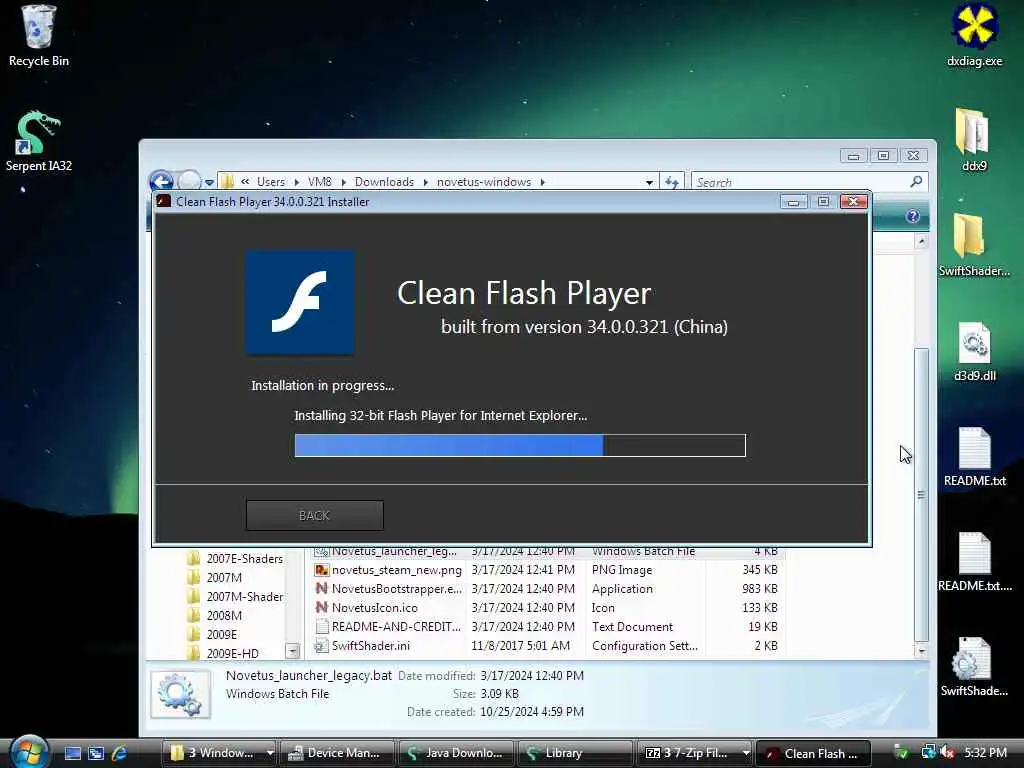The height and width of the screenshot is (768, 1024).
Task: Minimize the Clean Flash Player installer
Action: click(x=793, y=202)
